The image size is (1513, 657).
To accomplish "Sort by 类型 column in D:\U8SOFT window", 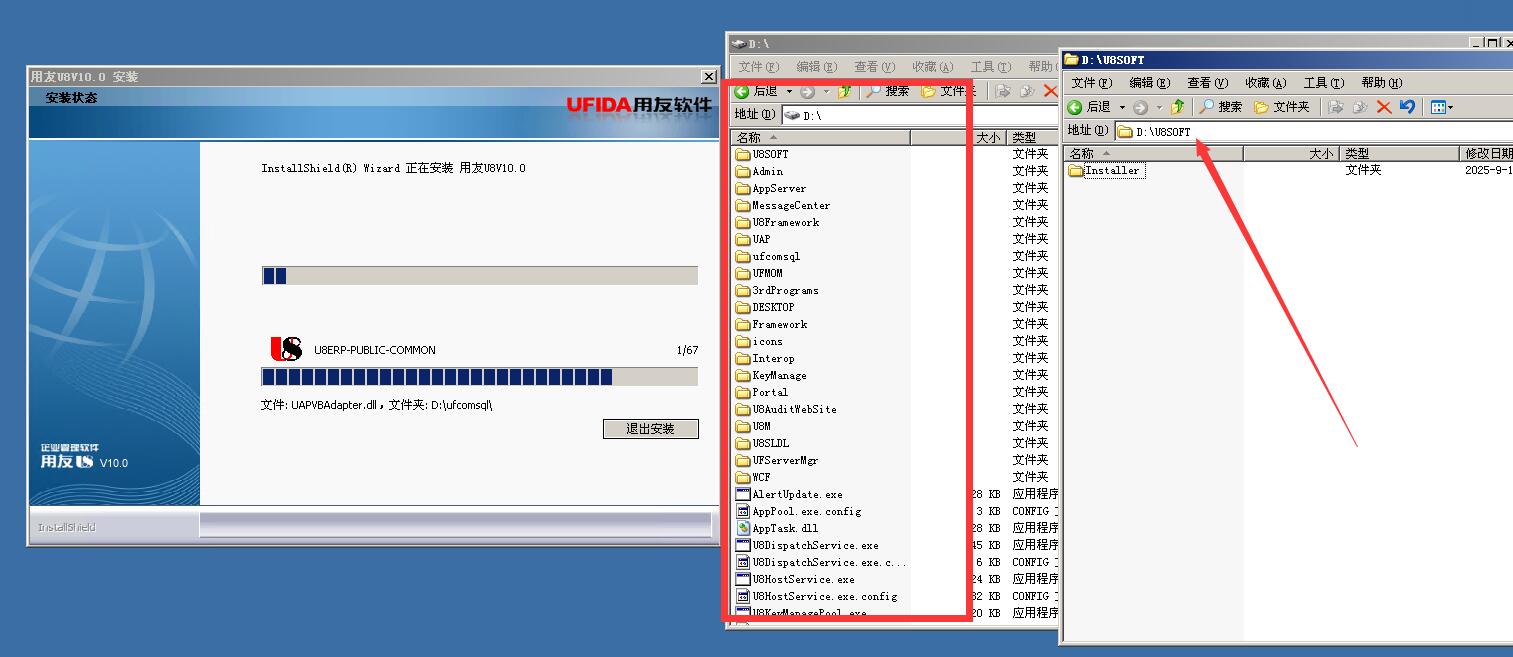I will [x=1399, y=153].
